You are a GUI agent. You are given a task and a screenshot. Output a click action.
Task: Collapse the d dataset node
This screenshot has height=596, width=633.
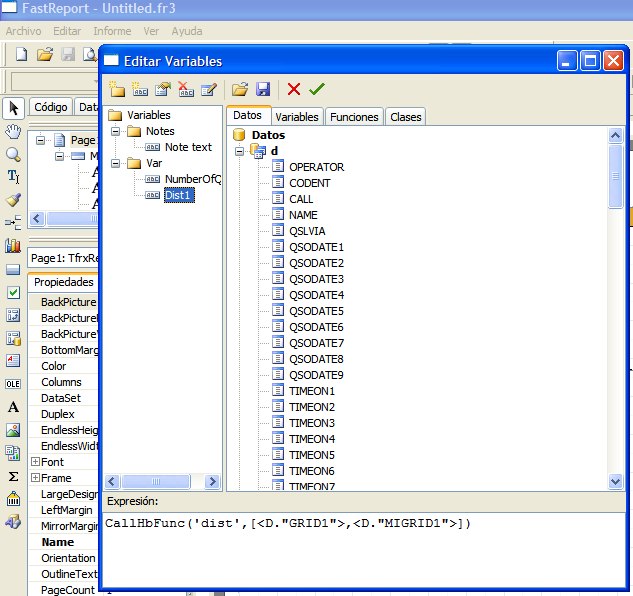240,151
